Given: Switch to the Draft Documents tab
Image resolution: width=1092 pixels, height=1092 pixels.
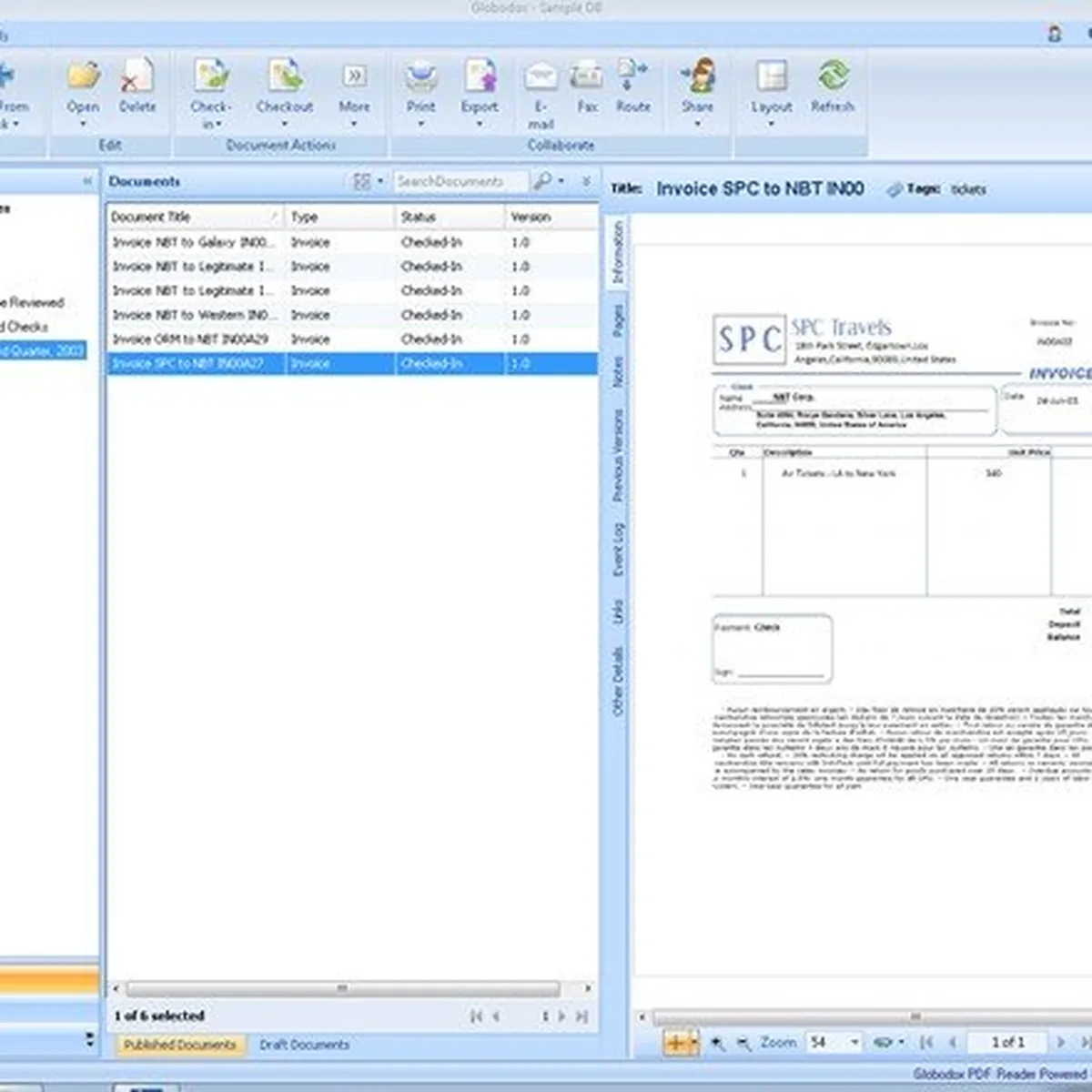Looking at the screenshot, I should (x=304, y=1045).
